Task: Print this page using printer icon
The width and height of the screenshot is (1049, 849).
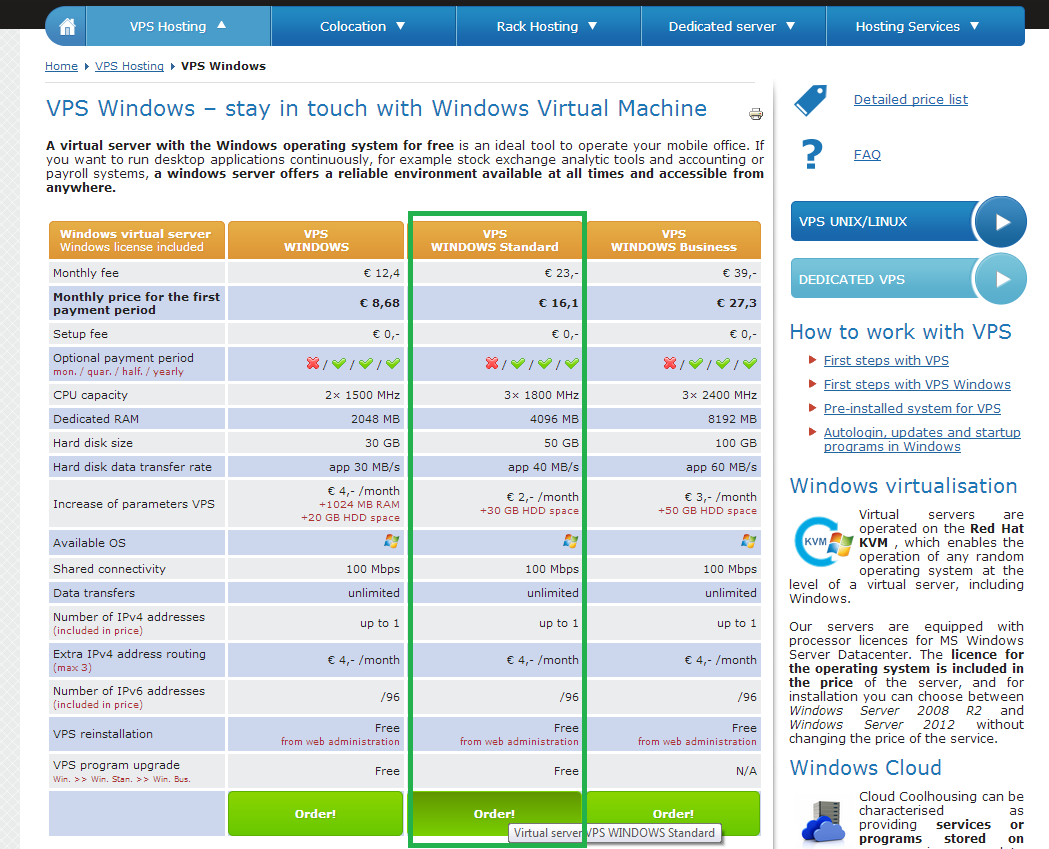Action: (756, 114)
